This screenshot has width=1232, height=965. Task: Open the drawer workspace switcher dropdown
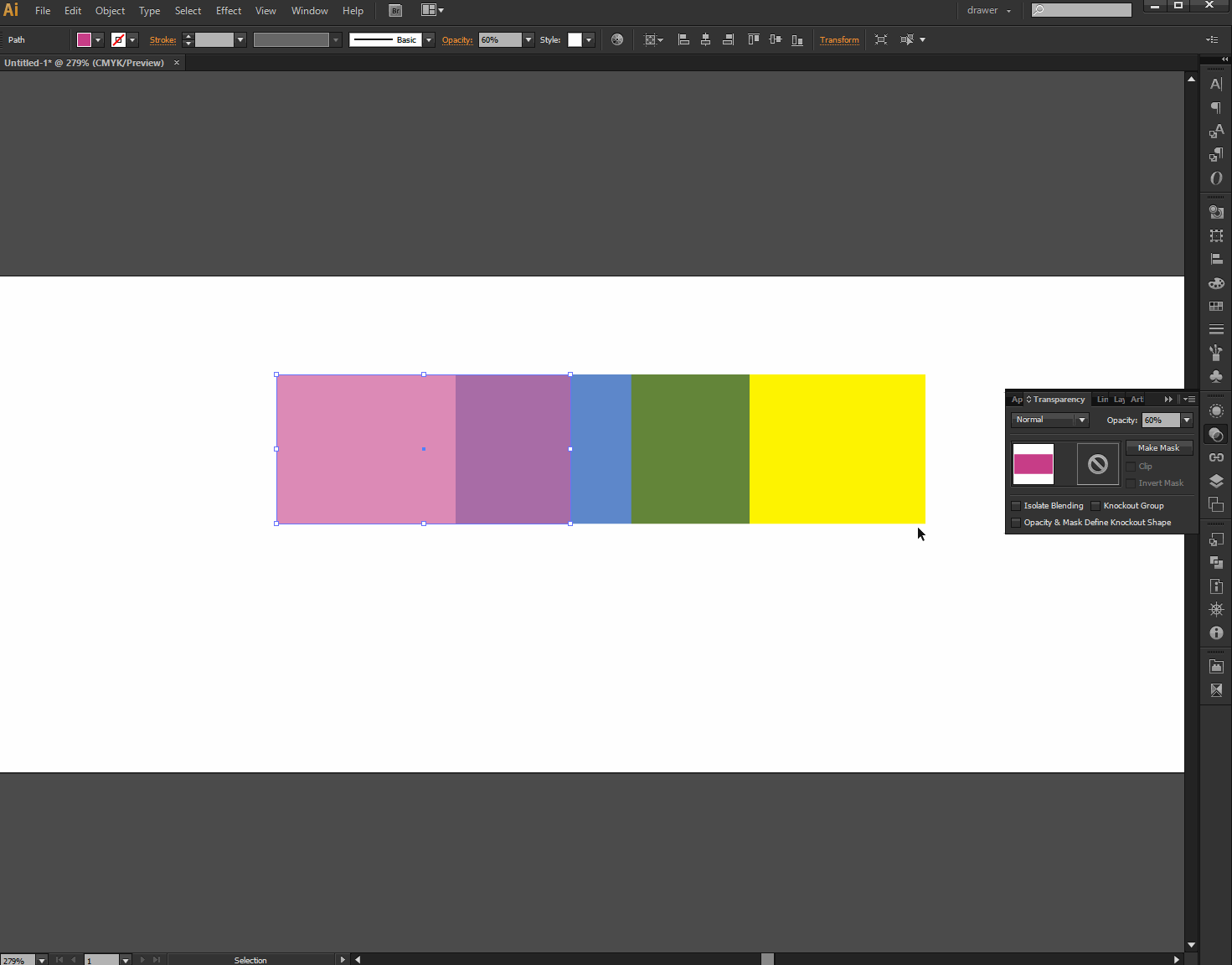(989, 11)
